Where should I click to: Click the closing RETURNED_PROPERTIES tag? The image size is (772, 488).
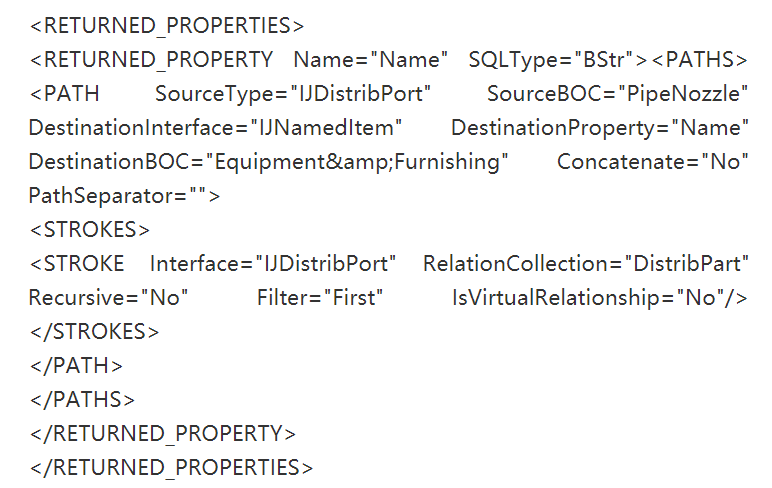(x=171, y=467)
